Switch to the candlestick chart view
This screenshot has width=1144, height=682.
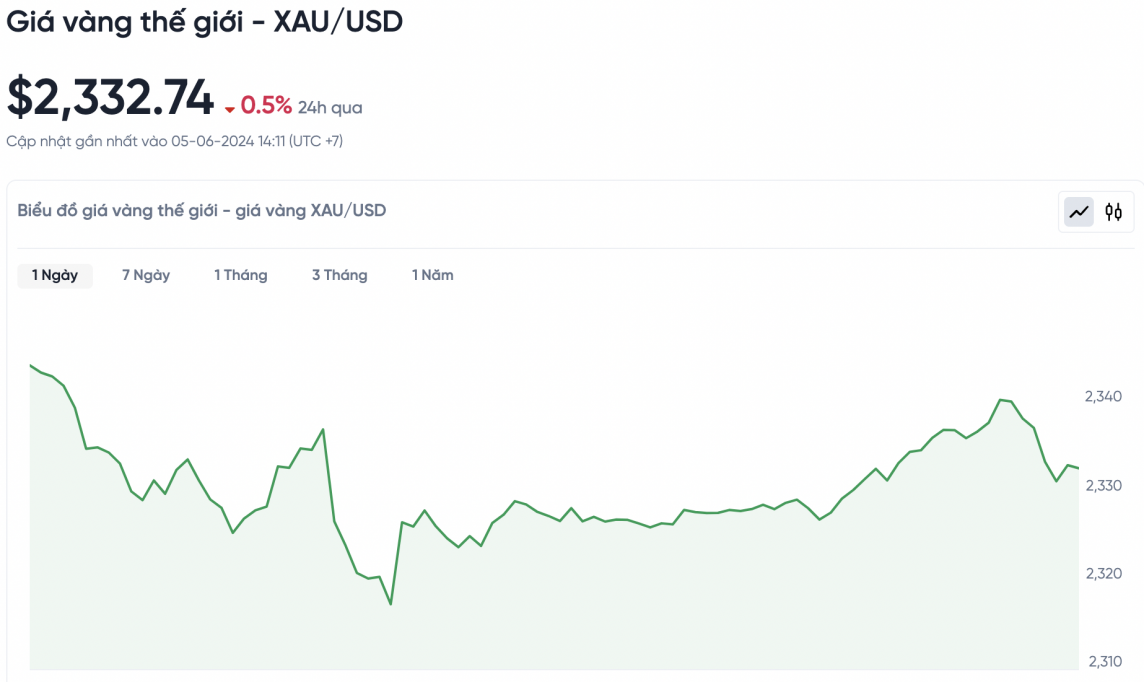[x=1113, y=212]
